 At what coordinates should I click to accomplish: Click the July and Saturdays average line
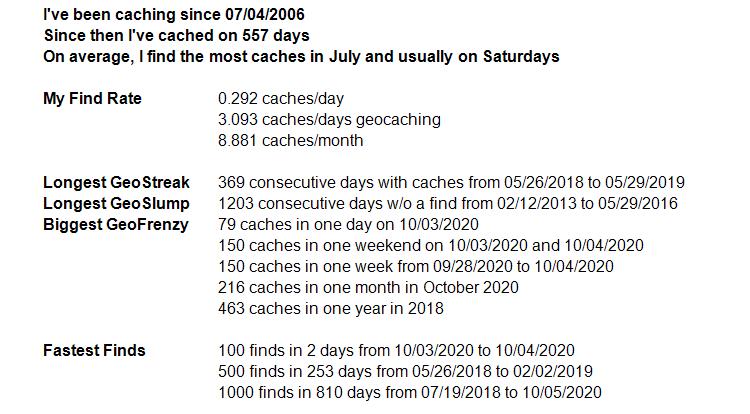coord(301,56)
